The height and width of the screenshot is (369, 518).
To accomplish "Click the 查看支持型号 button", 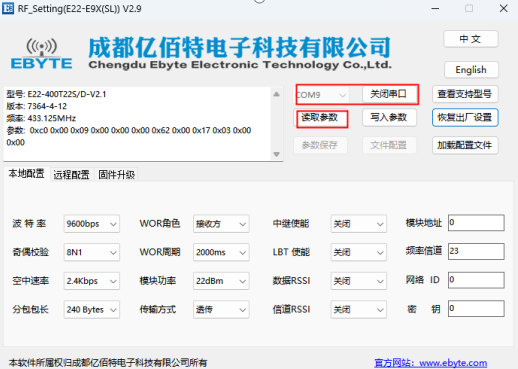I will [465, 94].
